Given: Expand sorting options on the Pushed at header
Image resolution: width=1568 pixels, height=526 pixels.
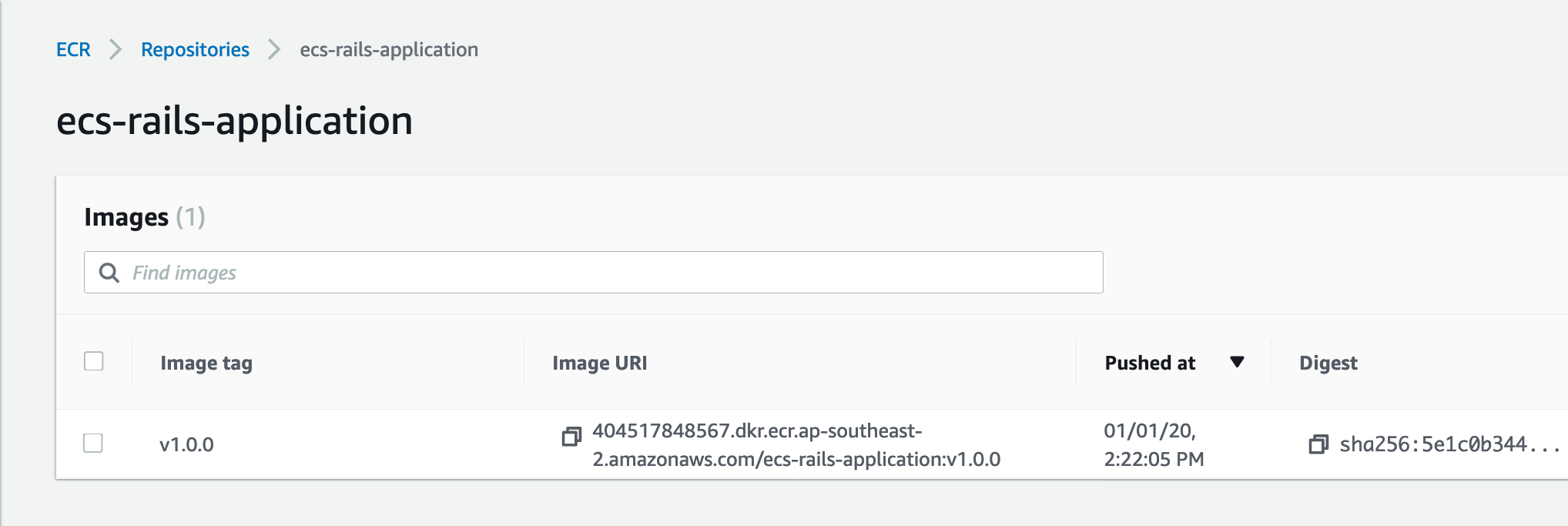Looking at the screenshot, I should coord(1238,361).
